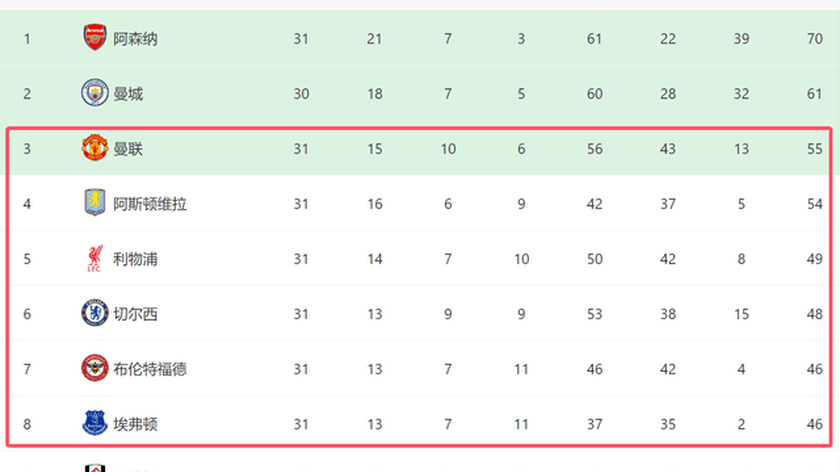Open the 阿森纳 team link
Screen dimensions: 840x472
coord(135,39)
